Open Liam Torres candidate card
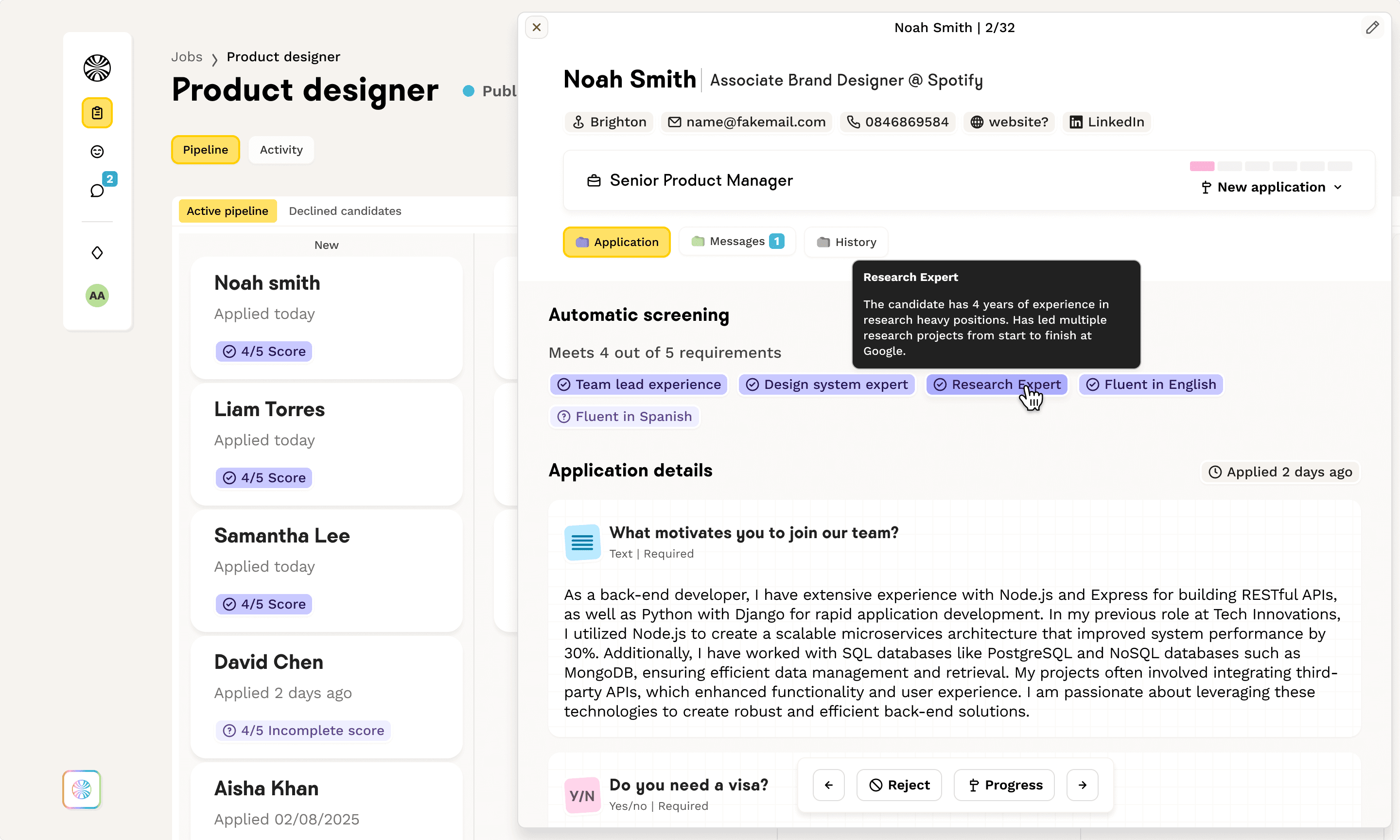Image resolution: width=1400 pixels, height=840 pixels. click(x=327, y=444)
